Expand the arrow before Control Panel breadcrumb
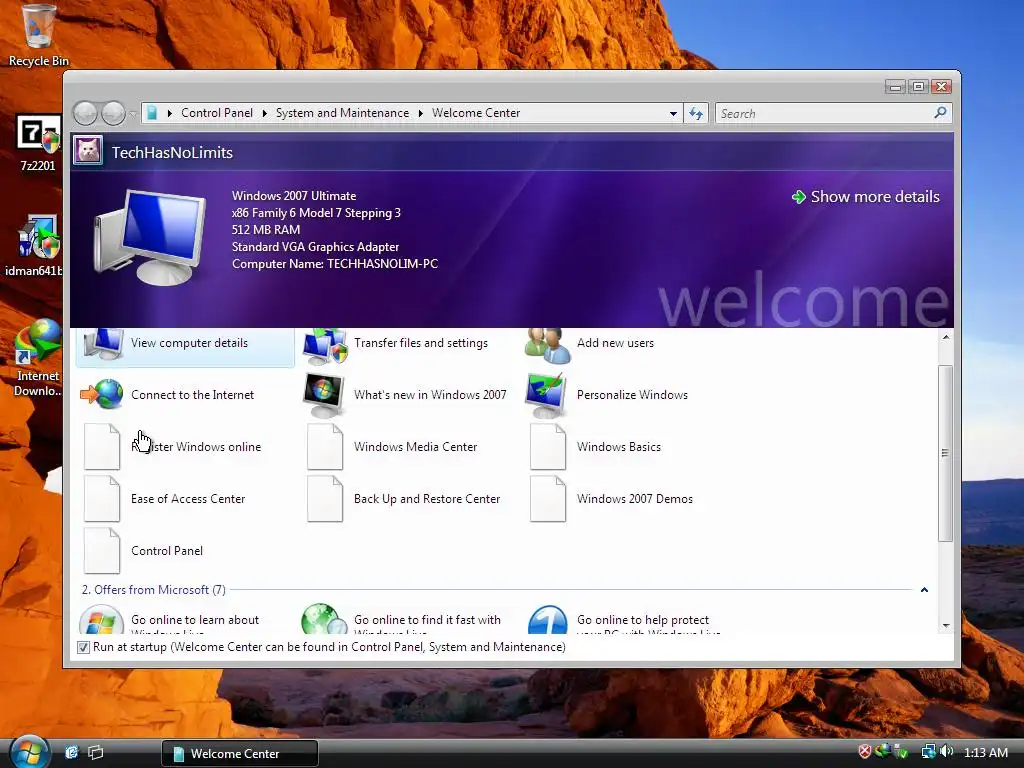 tap(170, 114)
